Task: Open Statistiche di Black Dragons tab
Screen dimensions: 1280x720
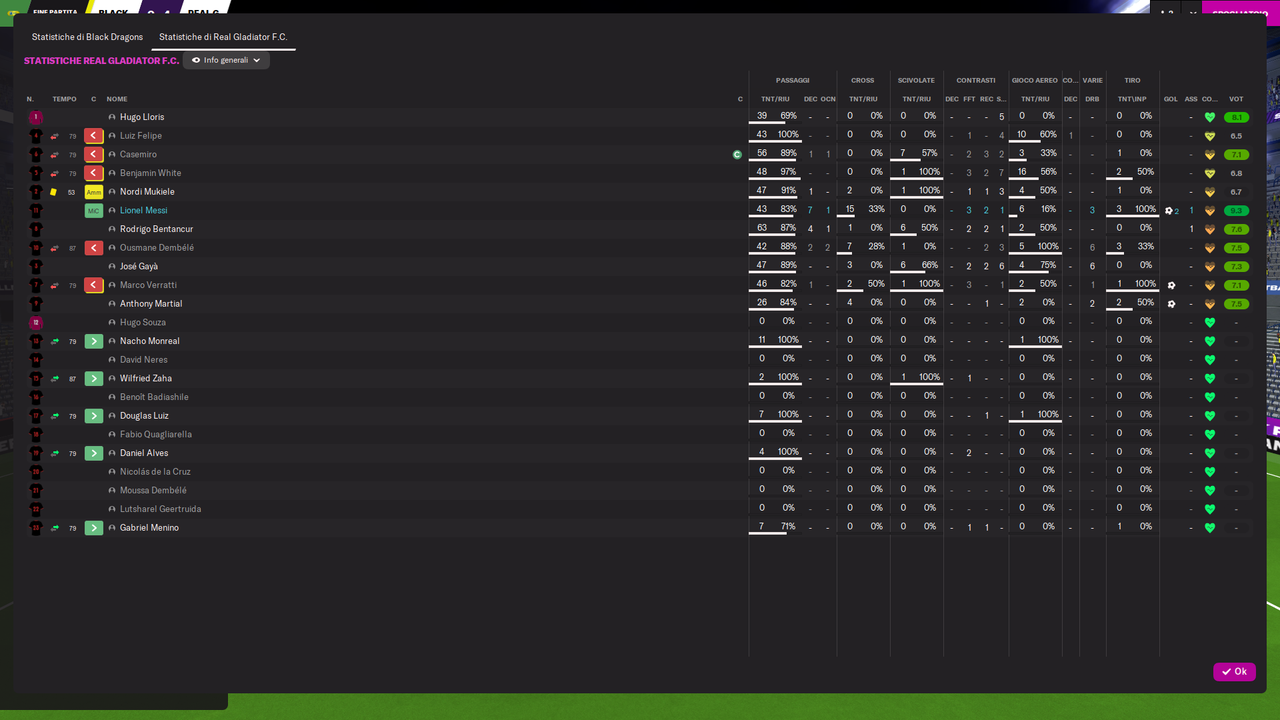Action: tap(87, 37)
